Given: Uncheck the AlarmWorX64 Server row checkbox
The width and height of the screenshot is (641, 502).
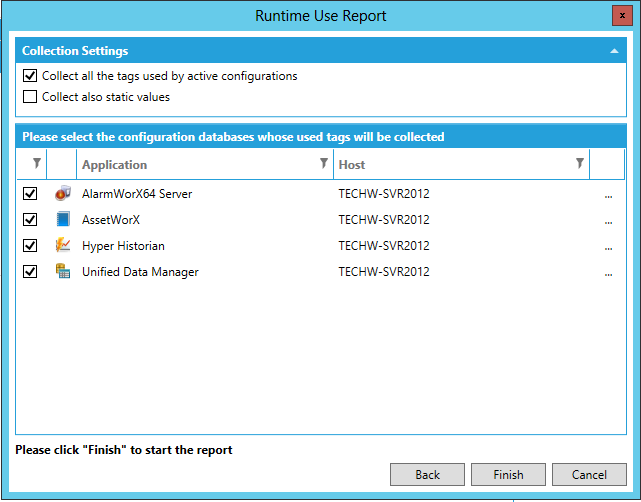Looking at the screenshot, I should (30, 194).
